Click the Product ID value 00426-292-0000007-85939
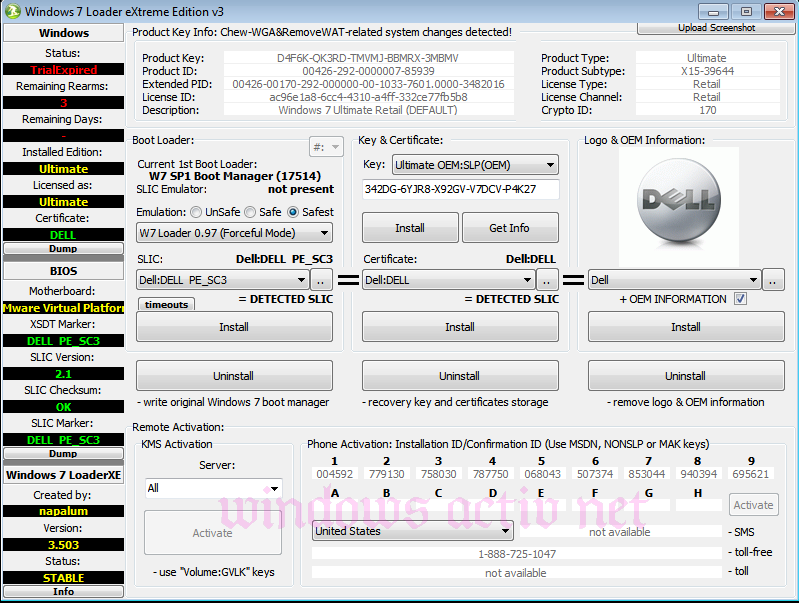This screenshot has height=603, width=799. coord(368,71)
